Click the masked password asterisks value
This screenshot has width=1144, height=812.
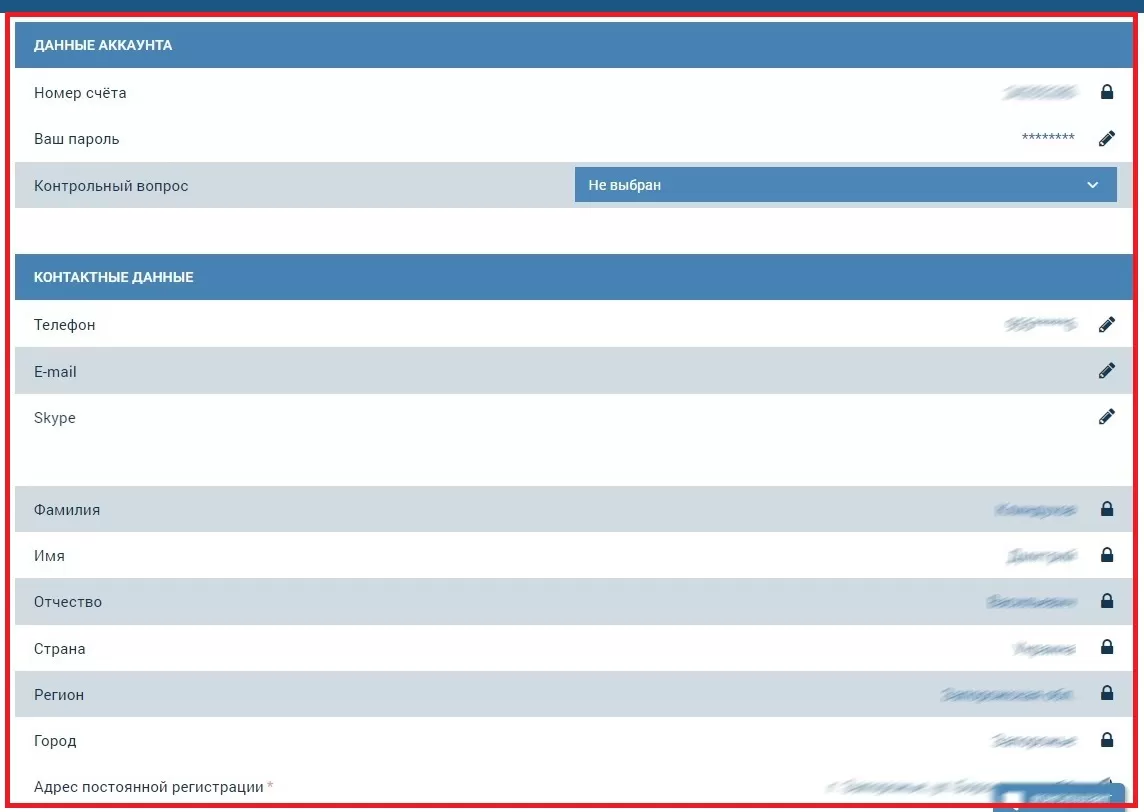tap(1048, 139)
